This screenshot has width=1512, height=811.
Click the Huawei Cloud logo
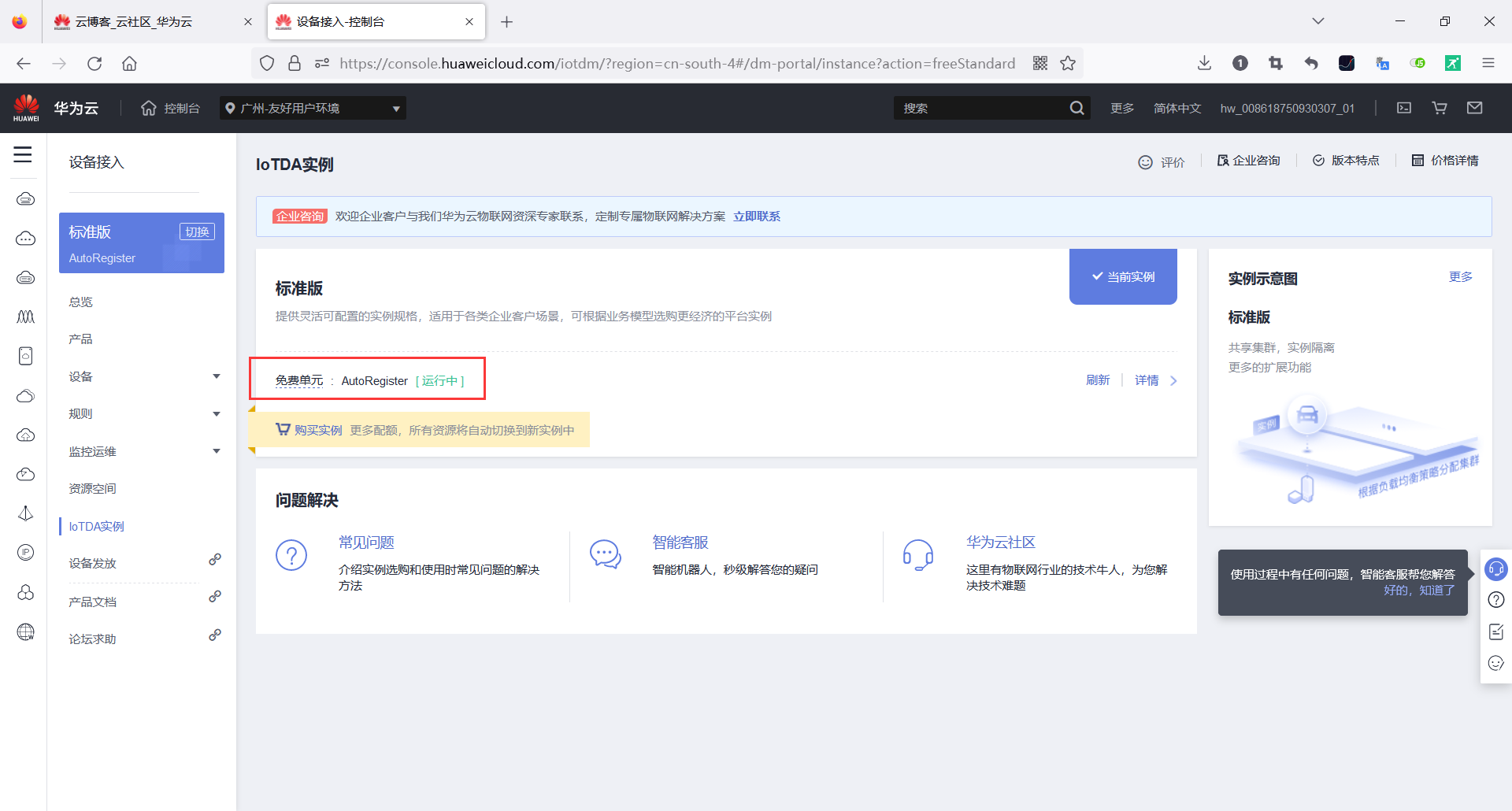(27, 108)
